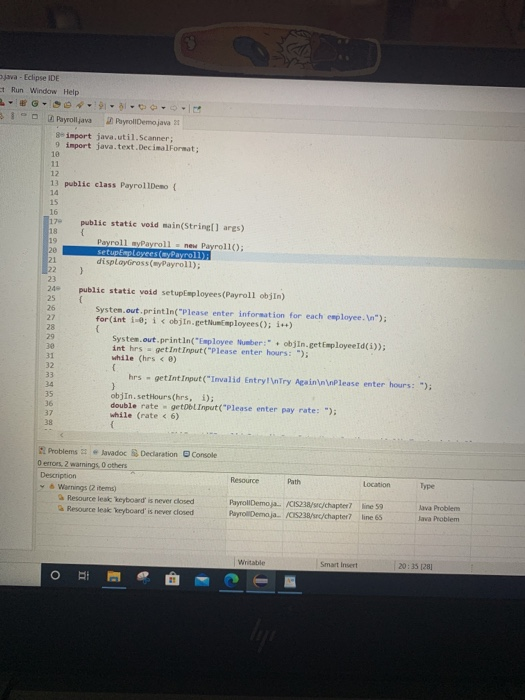
Task: Open Microsoft Store from the taskbar
Action: (x=172, y=579)
